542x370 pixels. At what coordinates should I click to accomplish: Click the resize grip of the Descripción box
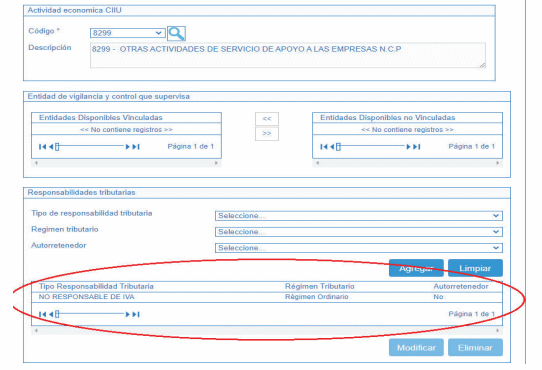[x=482, y=65]
